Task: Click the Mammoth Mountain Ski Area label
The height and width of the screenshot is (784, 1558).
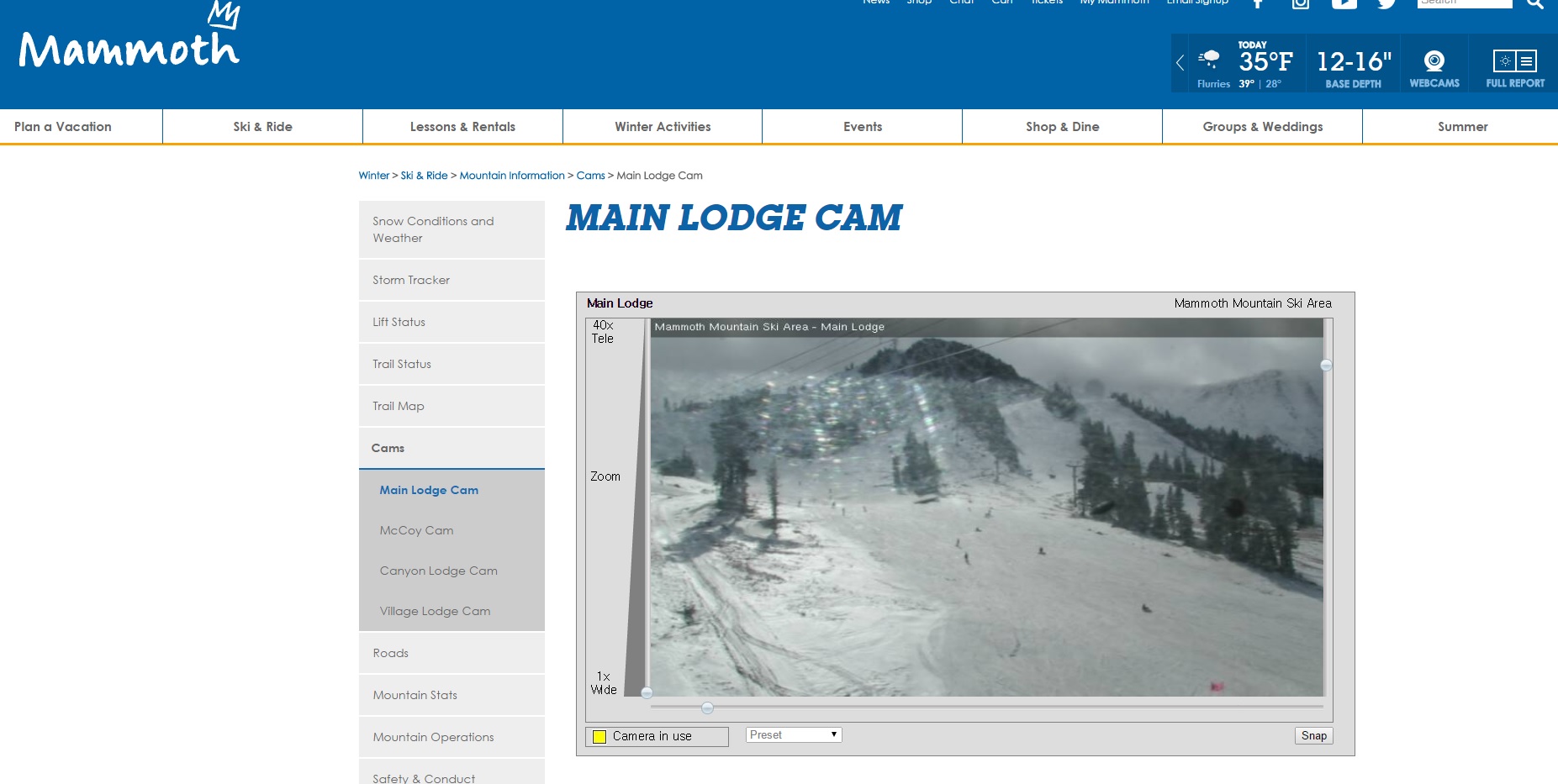Action: point(1253,303)
